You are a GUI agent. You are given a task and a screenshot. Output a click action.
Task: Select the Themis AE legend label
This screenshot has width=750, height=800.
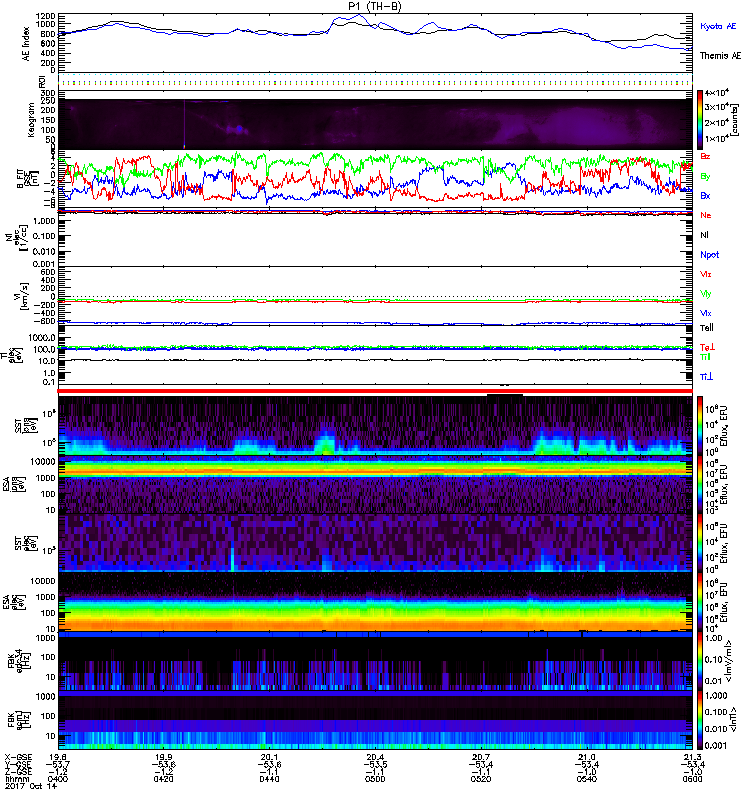click(720, 56)
